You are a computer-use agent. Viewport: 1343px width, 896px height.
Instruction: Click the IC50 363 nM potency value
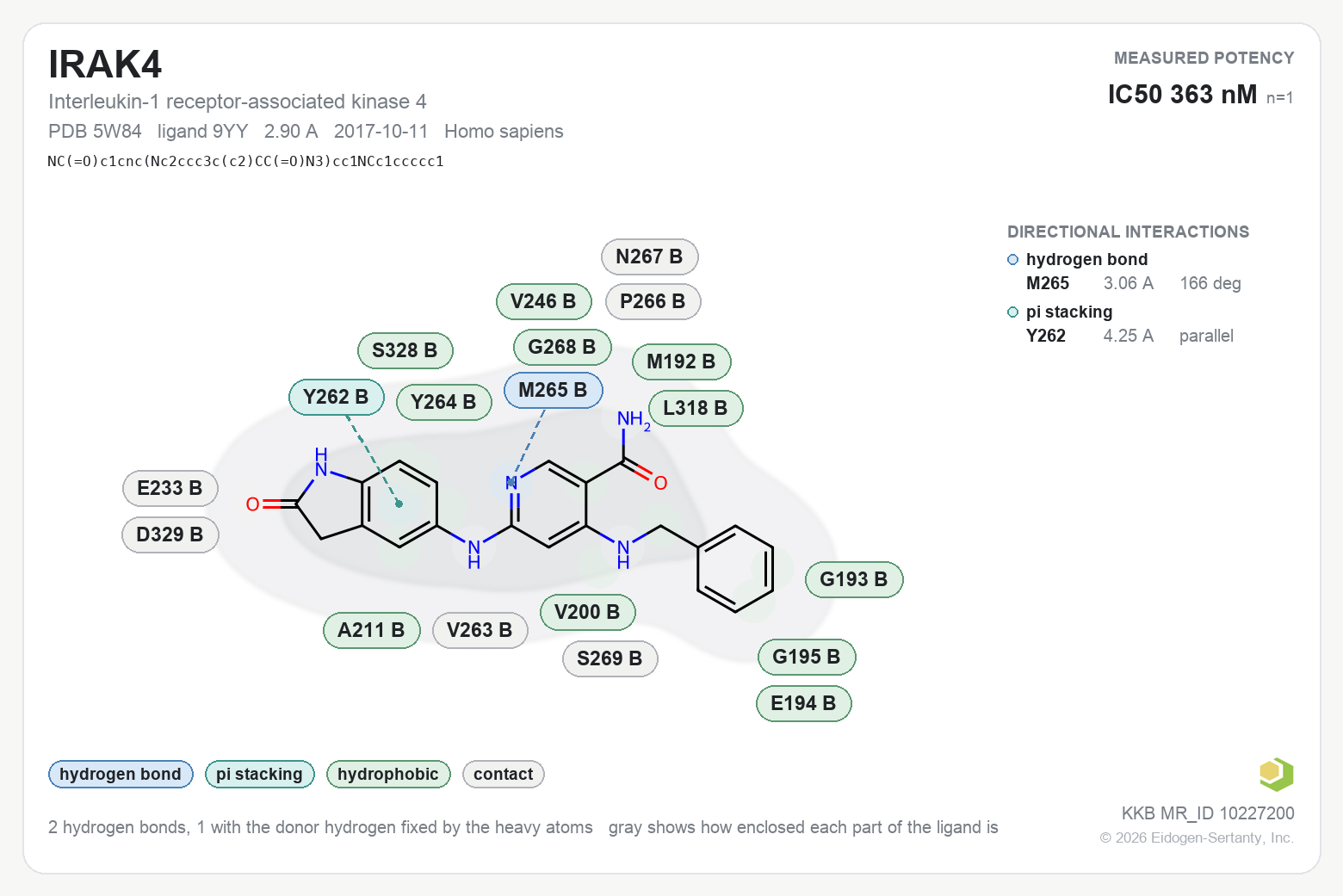(x=1182, y=94)
